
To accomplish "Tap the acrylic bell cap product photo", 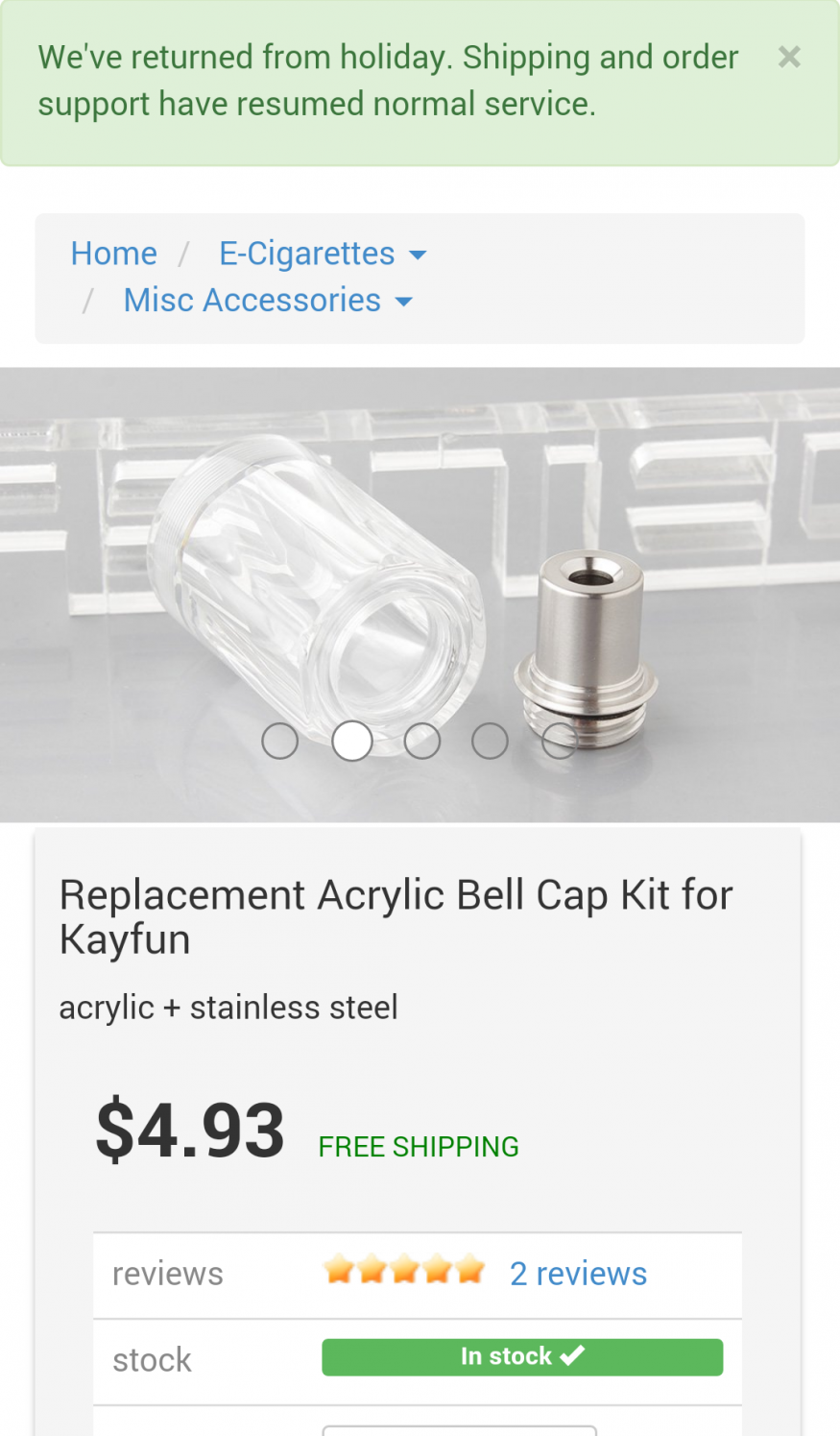I will click(420, 595).
